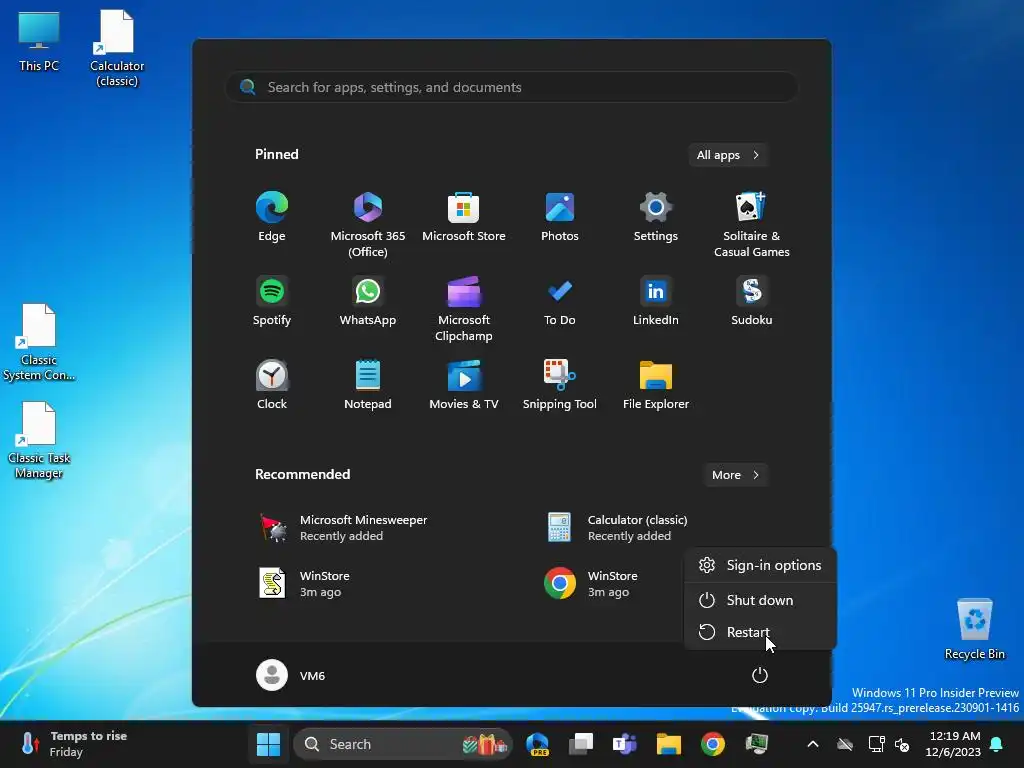Launch Microsoft 365 (Office)

(x=368, y=224)
